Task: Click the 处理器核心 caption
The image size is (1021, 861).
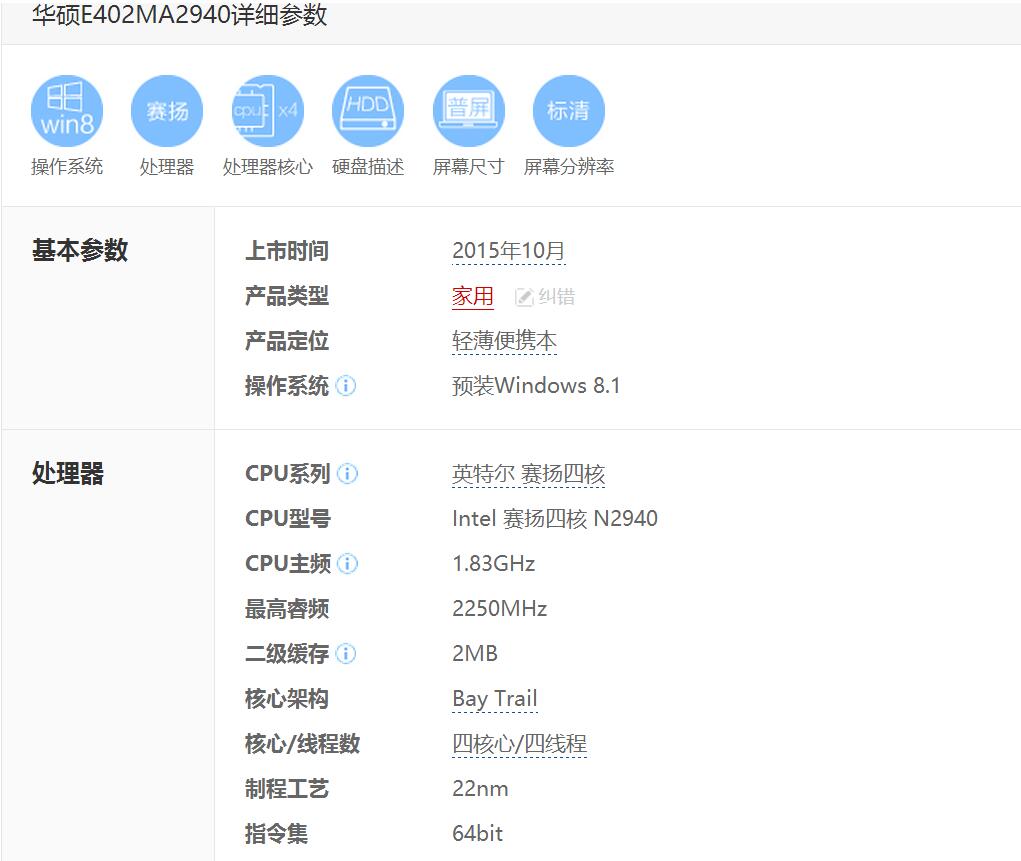Action: 268,167
